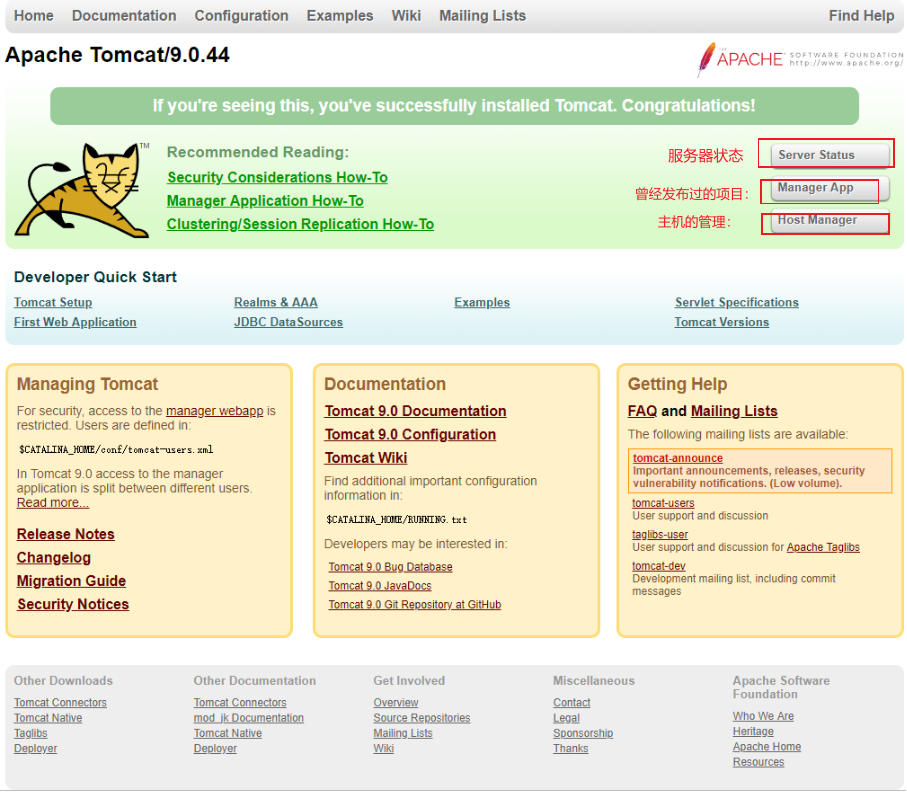
Task: Follow the Apache Taglibs link
Action: (x=823, y=547)
